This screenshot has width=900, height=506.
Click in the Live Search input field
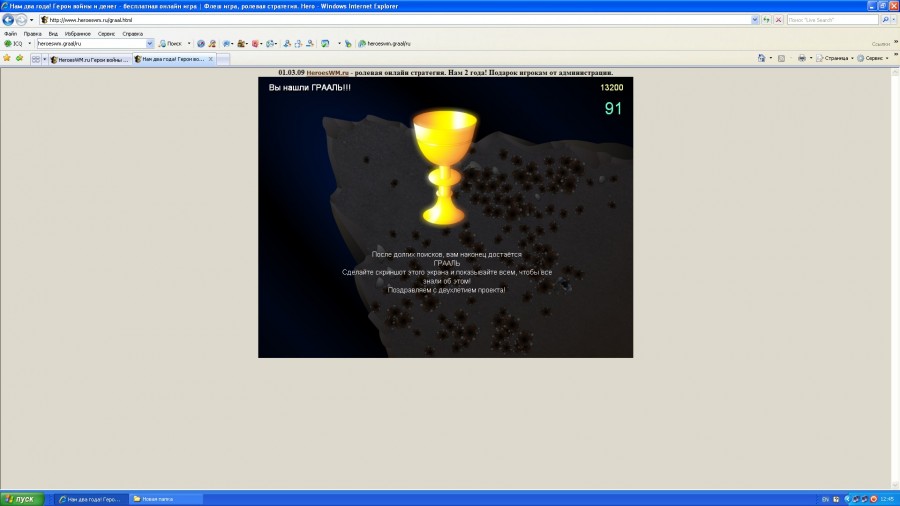pyautogui.click(x=830, y=20)
